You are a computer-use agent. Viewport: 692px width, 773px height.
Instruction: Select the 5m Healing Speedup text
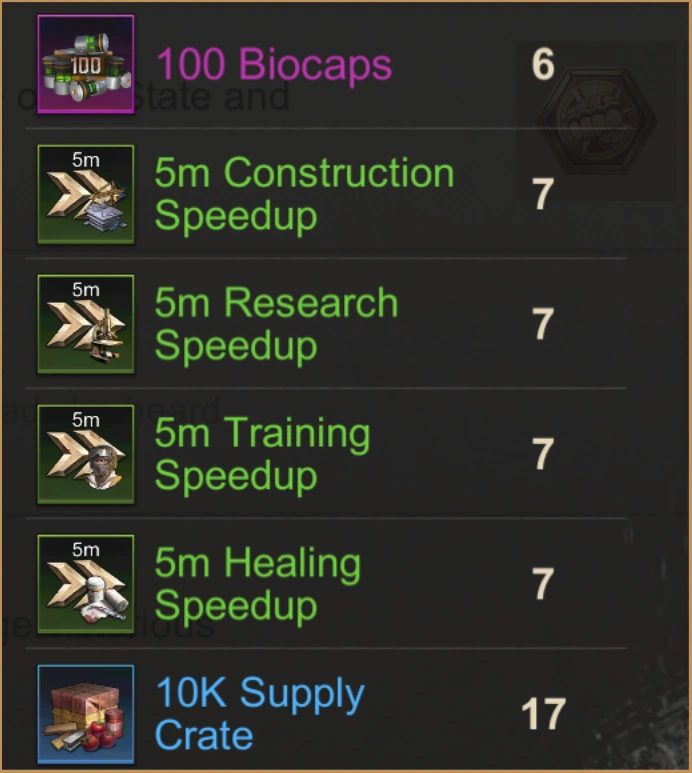[x=258, y=584]
